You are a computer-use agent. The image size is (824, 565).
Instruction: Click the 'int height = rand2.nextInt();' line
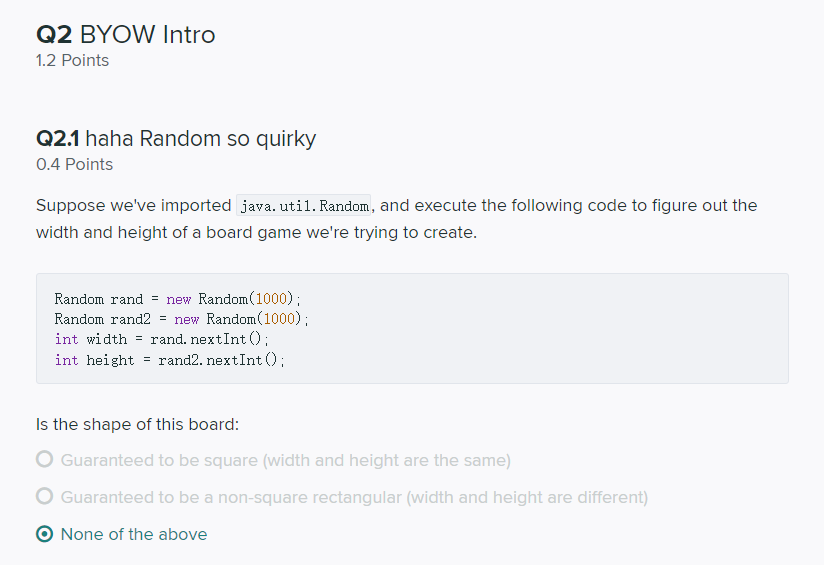tap(170, 360)
